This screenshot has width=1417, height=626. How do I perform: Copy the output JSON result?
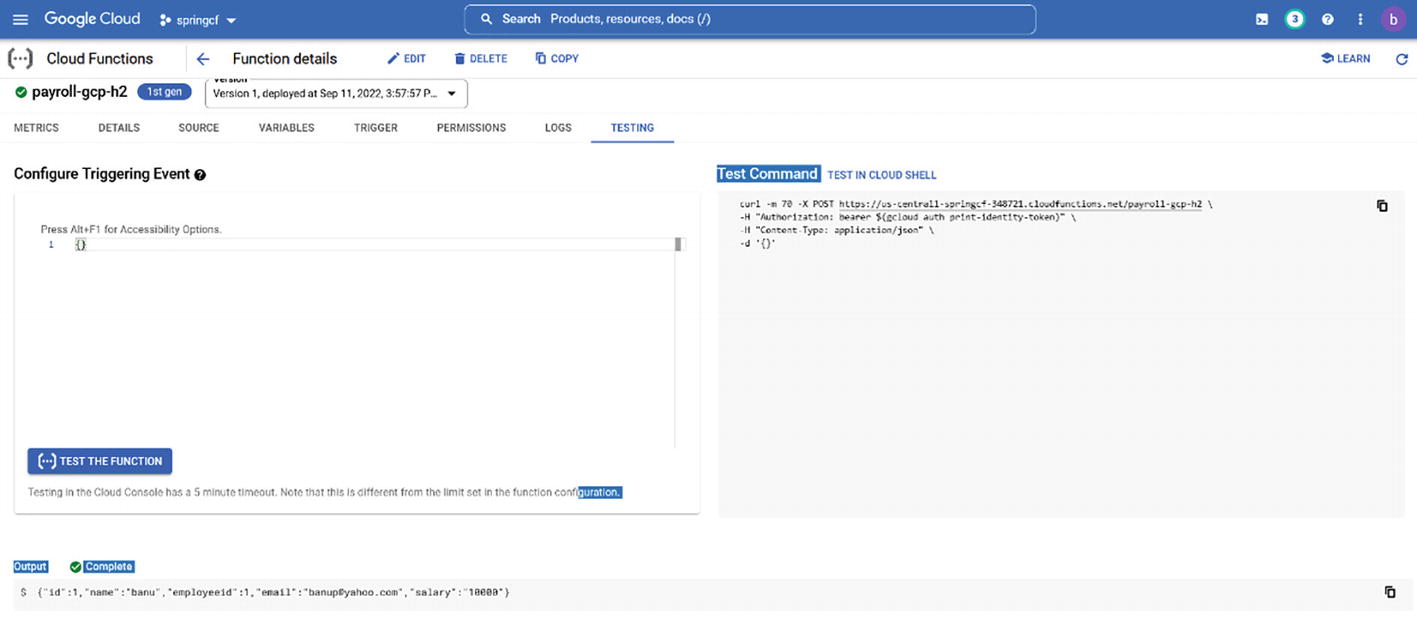click(1389, 592)
